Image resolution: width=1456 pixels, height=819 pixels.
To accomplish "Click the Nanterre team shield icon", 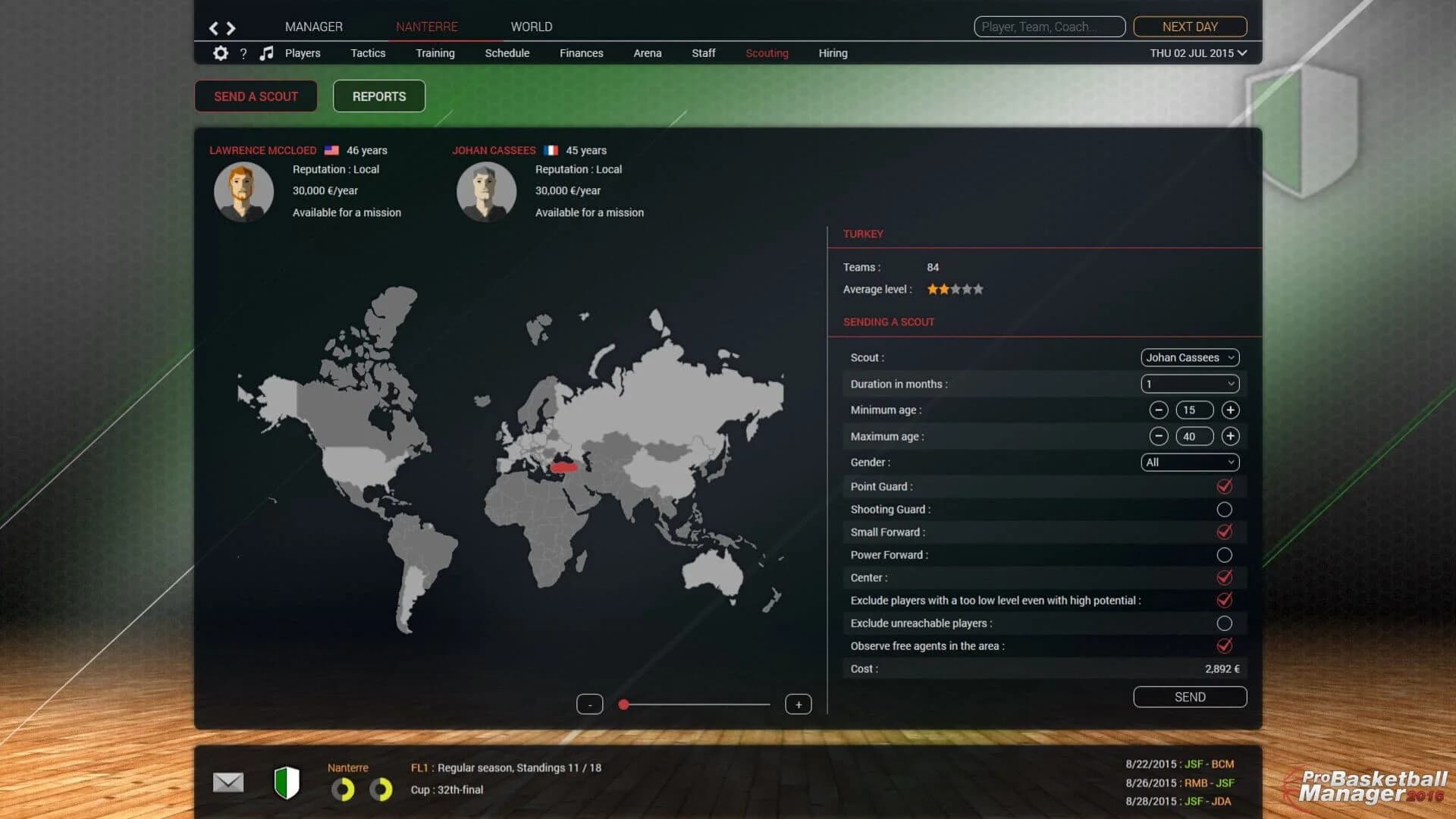I will 289,781.
